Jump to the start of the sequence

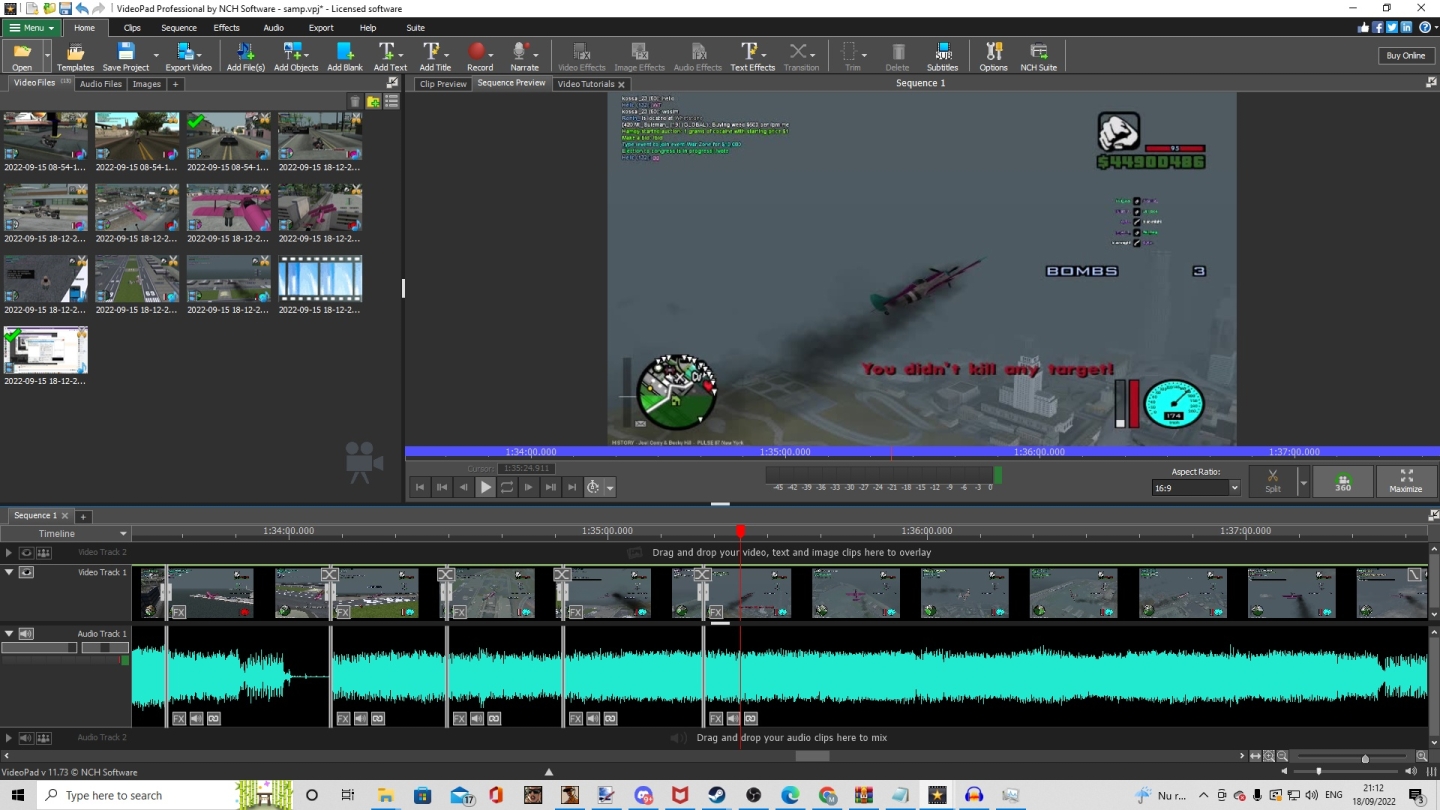[420, 487]
